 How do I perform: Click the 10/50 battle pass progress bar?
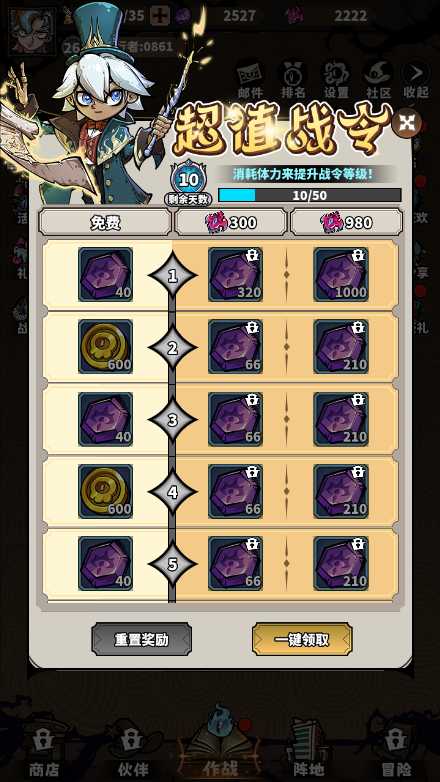pos(310,195)
